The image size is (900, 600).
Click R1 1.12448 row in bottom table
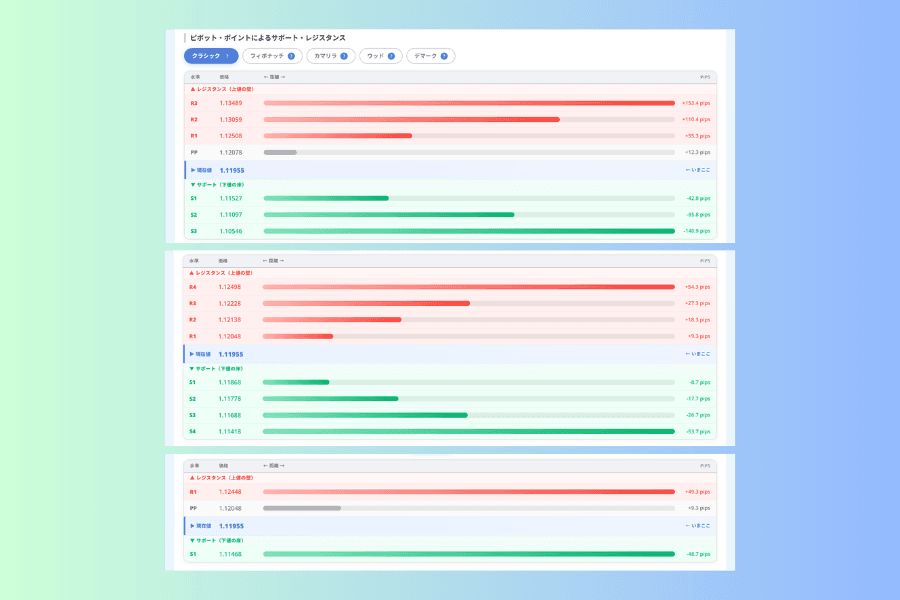point(450,492)
